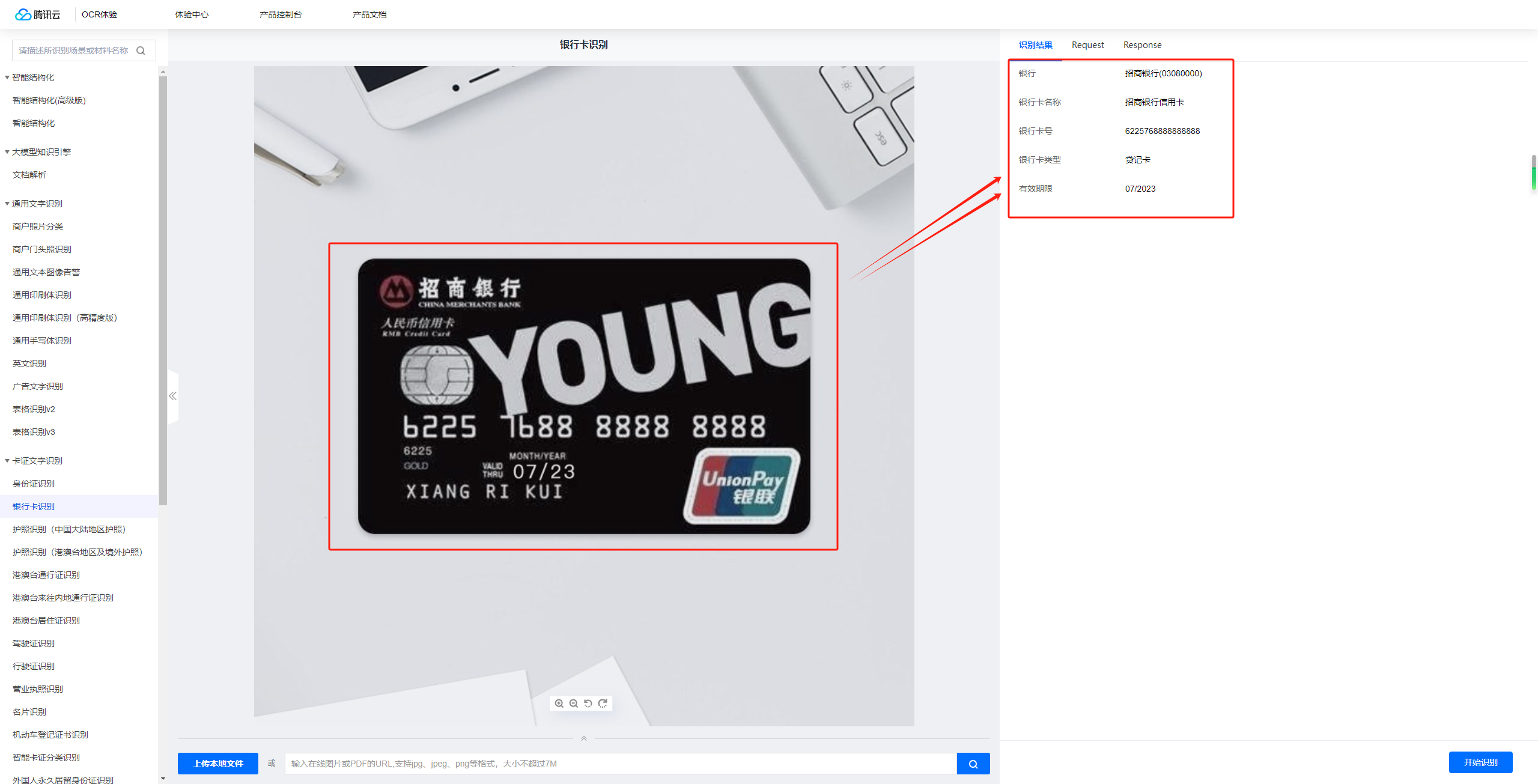Click the sidebar scroll-up arrow

tap(163, 71)
